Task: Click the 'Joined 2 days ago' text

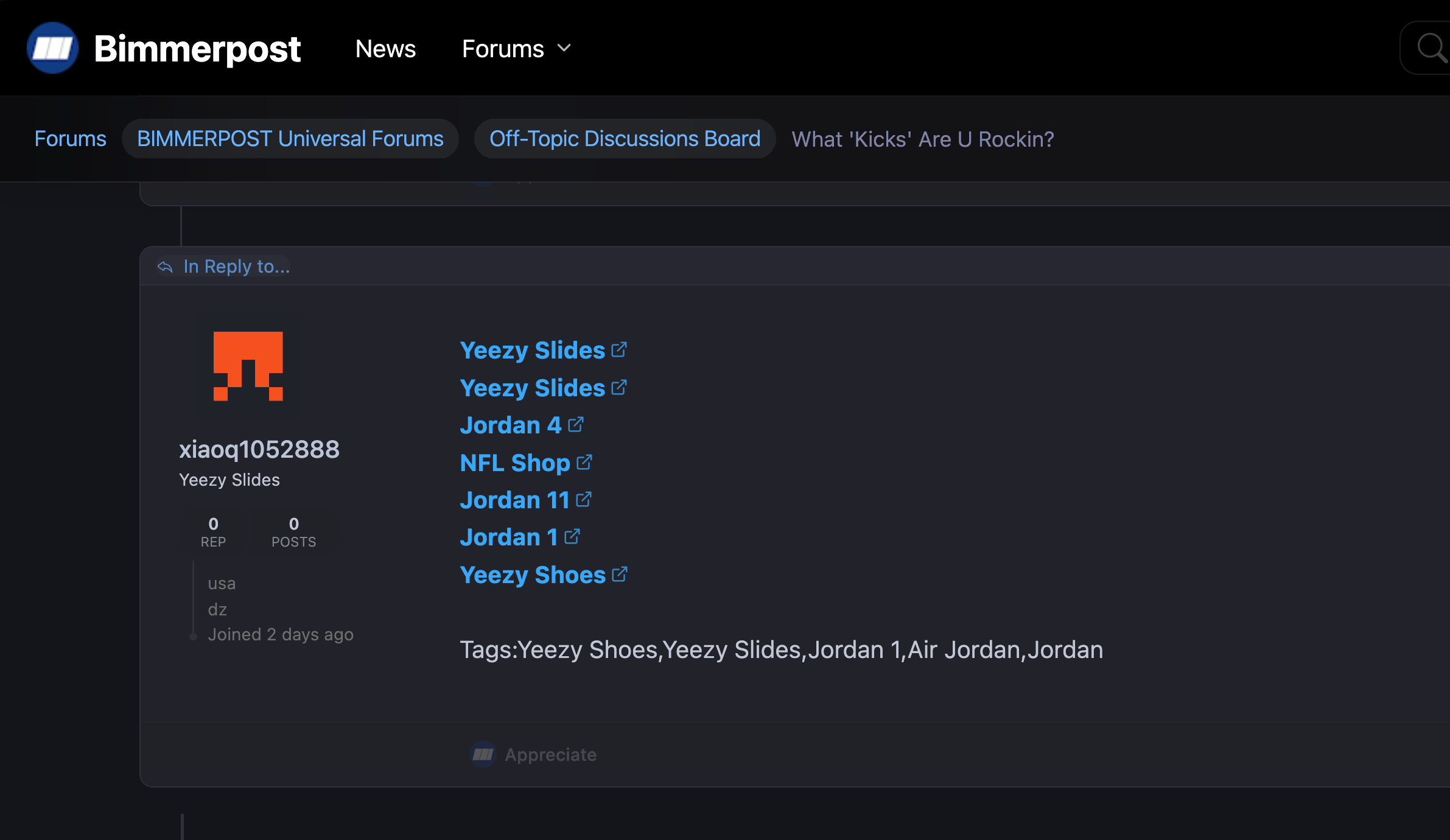Action: pos(281,635)
